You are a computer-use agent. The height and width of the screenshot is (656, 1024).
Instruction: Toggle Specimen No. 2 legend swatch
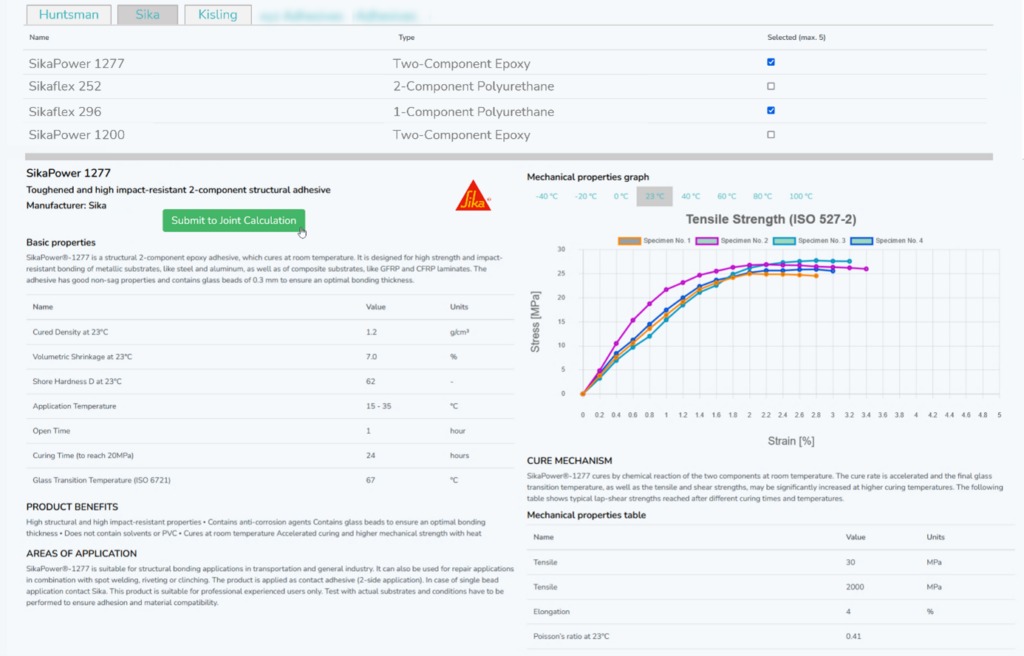click(708, 240)
